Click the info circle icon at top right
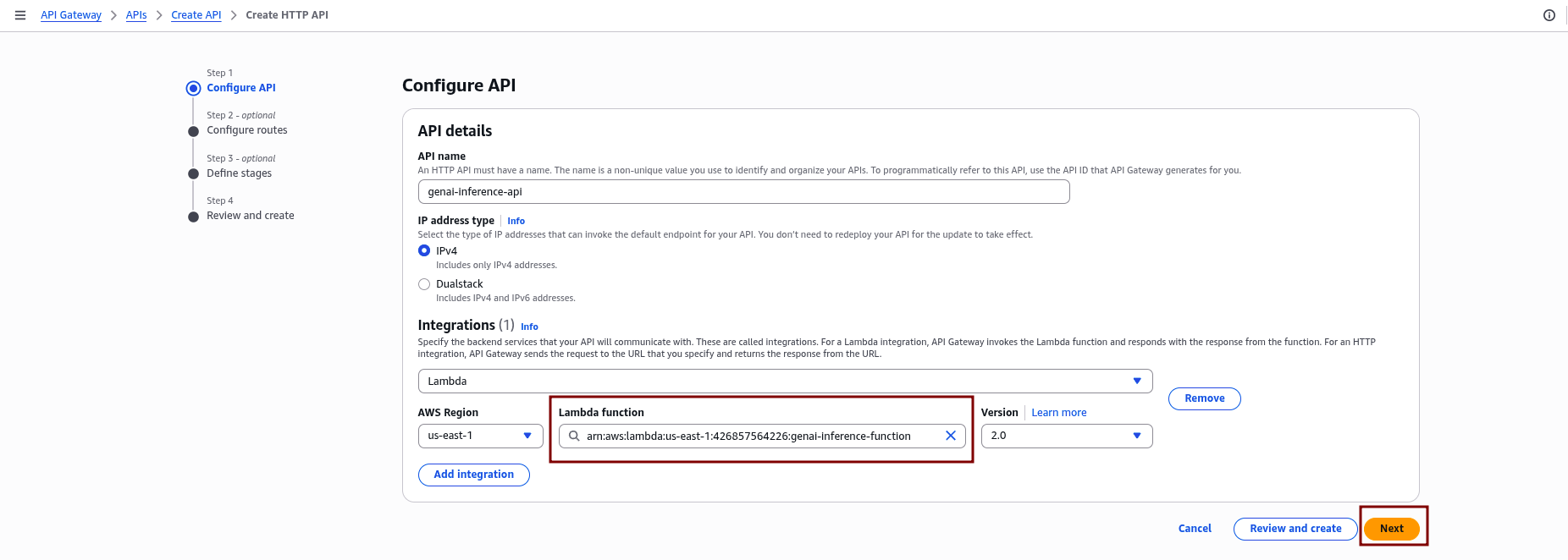This screenshot has width=1568, height=560. point(1549,15)
